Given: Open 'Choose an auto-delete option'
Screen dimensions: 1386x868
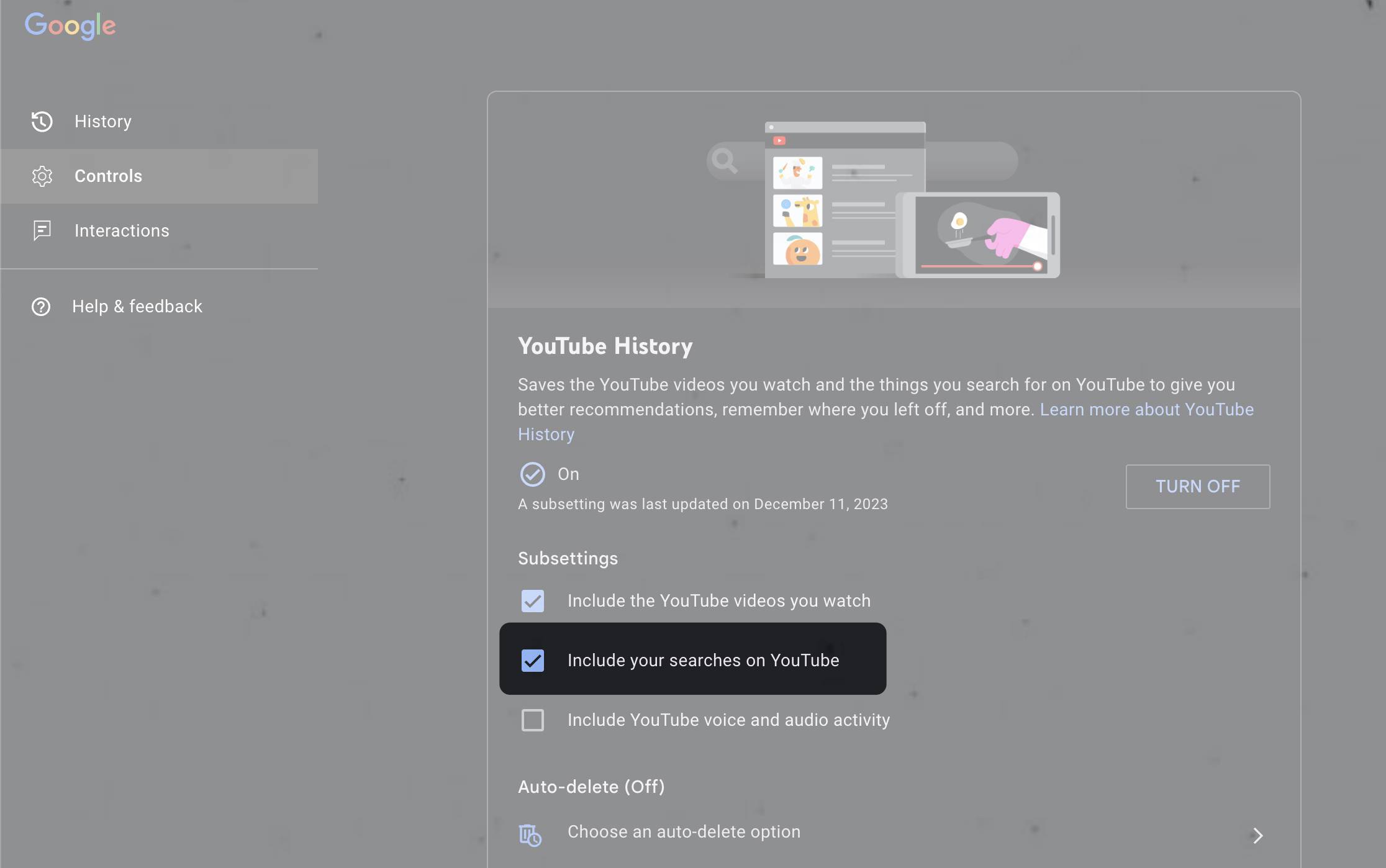Looking at the screenshot, I should (683, 832).
